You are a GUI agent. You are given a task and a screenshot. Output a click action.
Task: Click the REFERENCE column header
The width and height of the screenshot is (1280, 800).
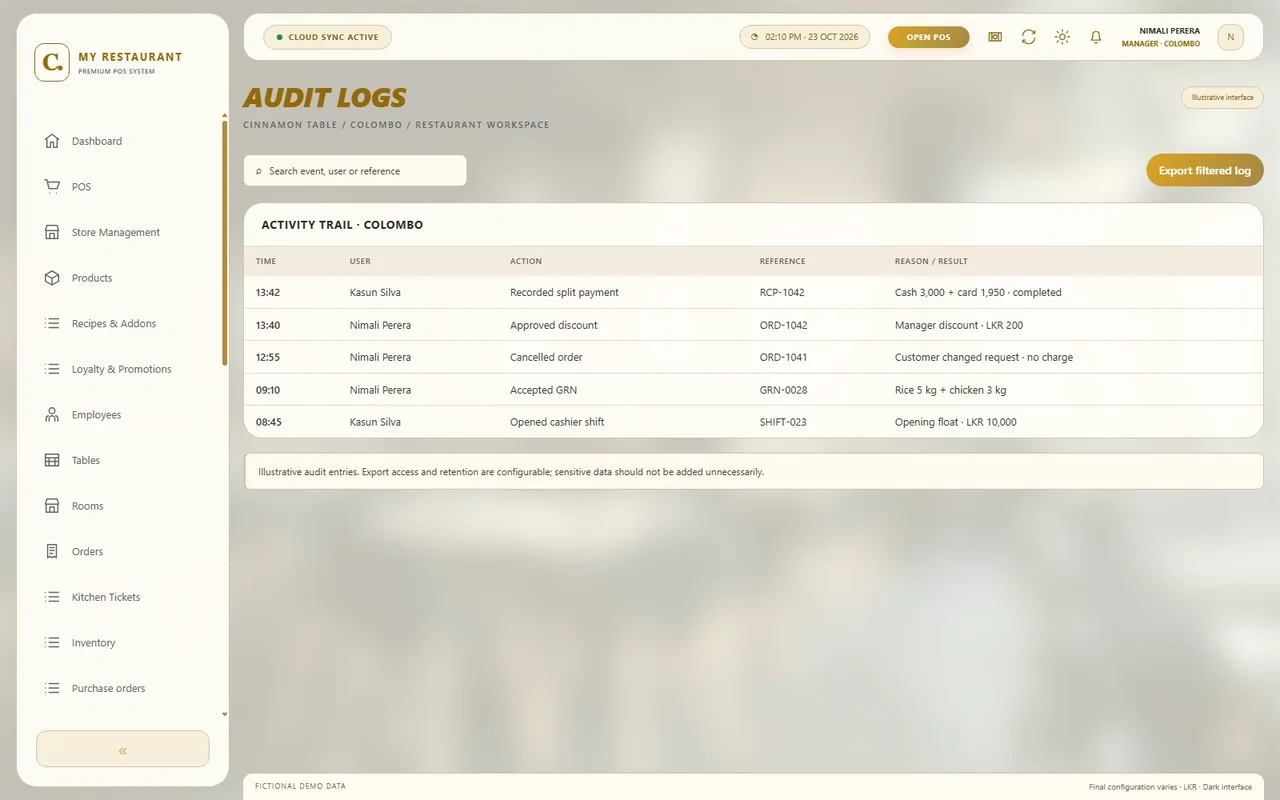tap(782, 261)
